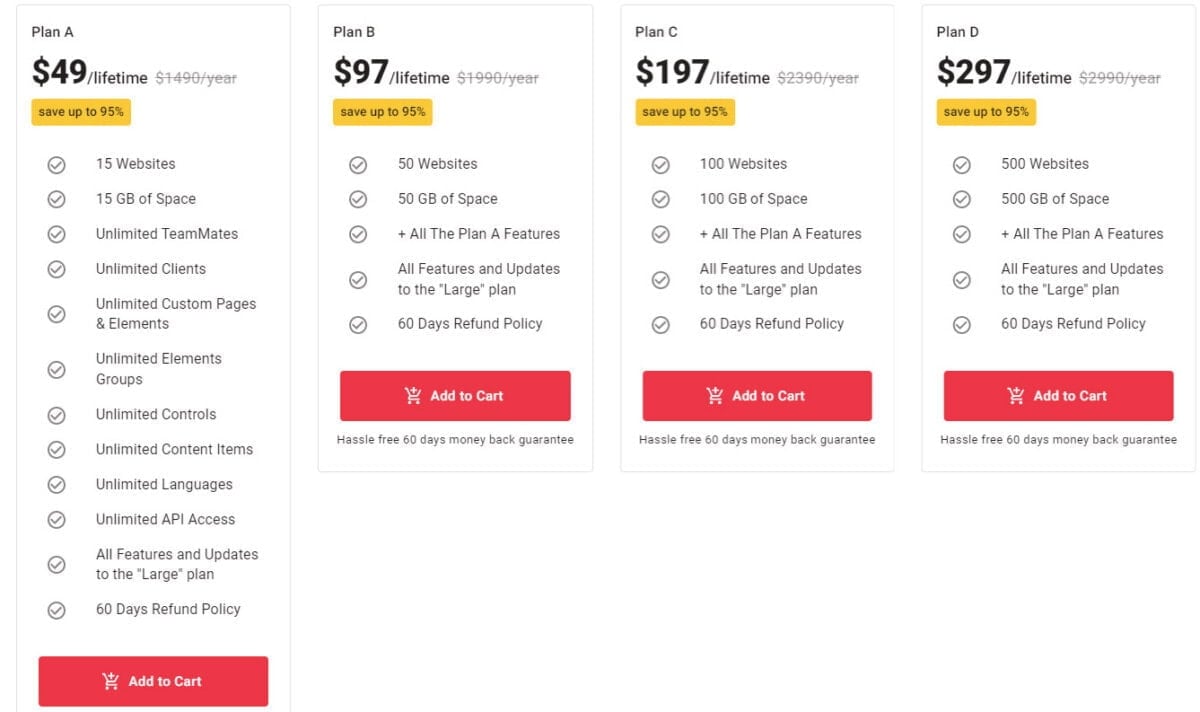Select the Unlimited Controls checkmark
The height and width of the screenshot is (712, 1200).
pyautogui.click(x=56, y=414)
